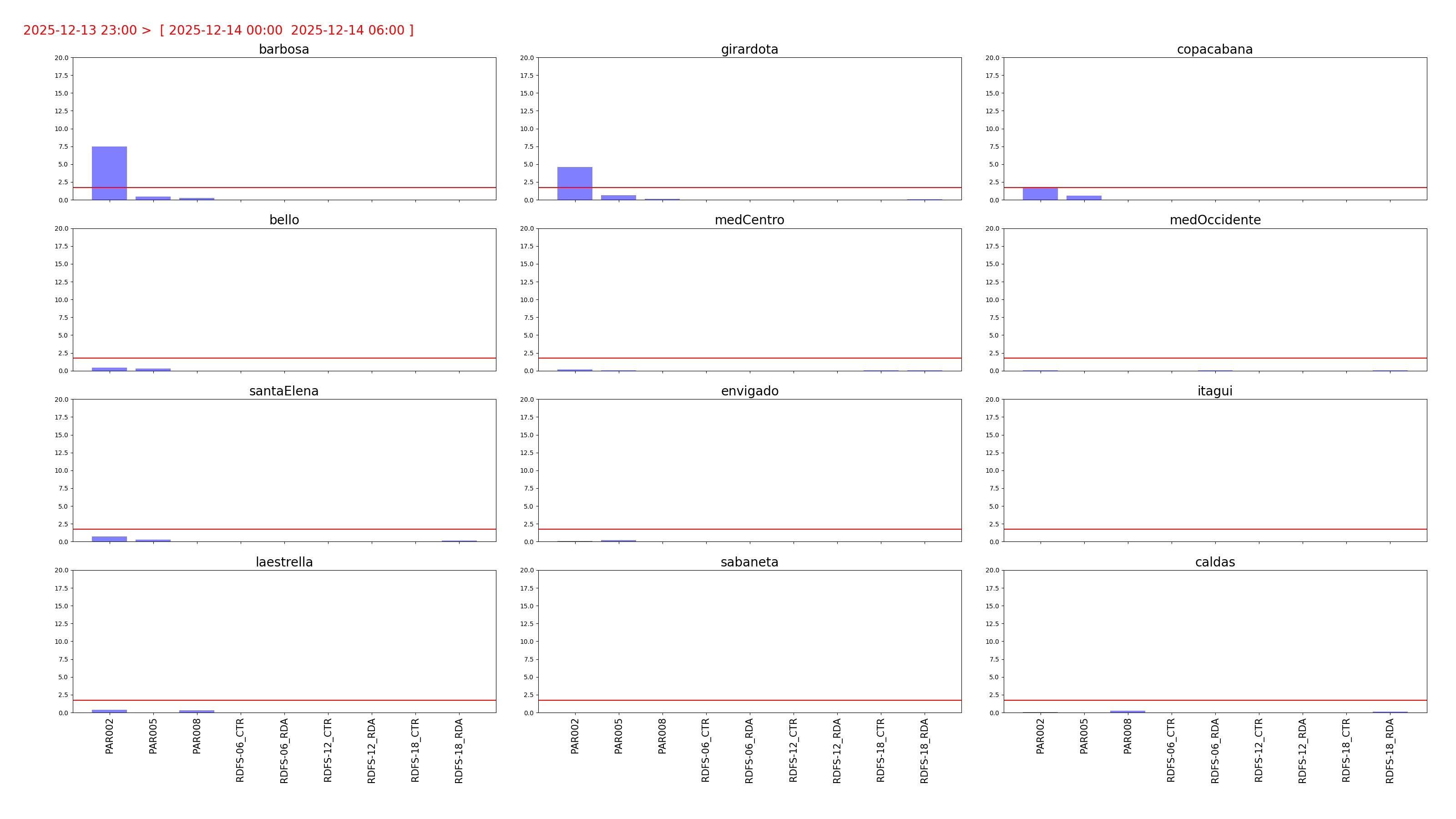1456x819 pixels.
Task: Click the red date range header text
Action: [218, 30]
